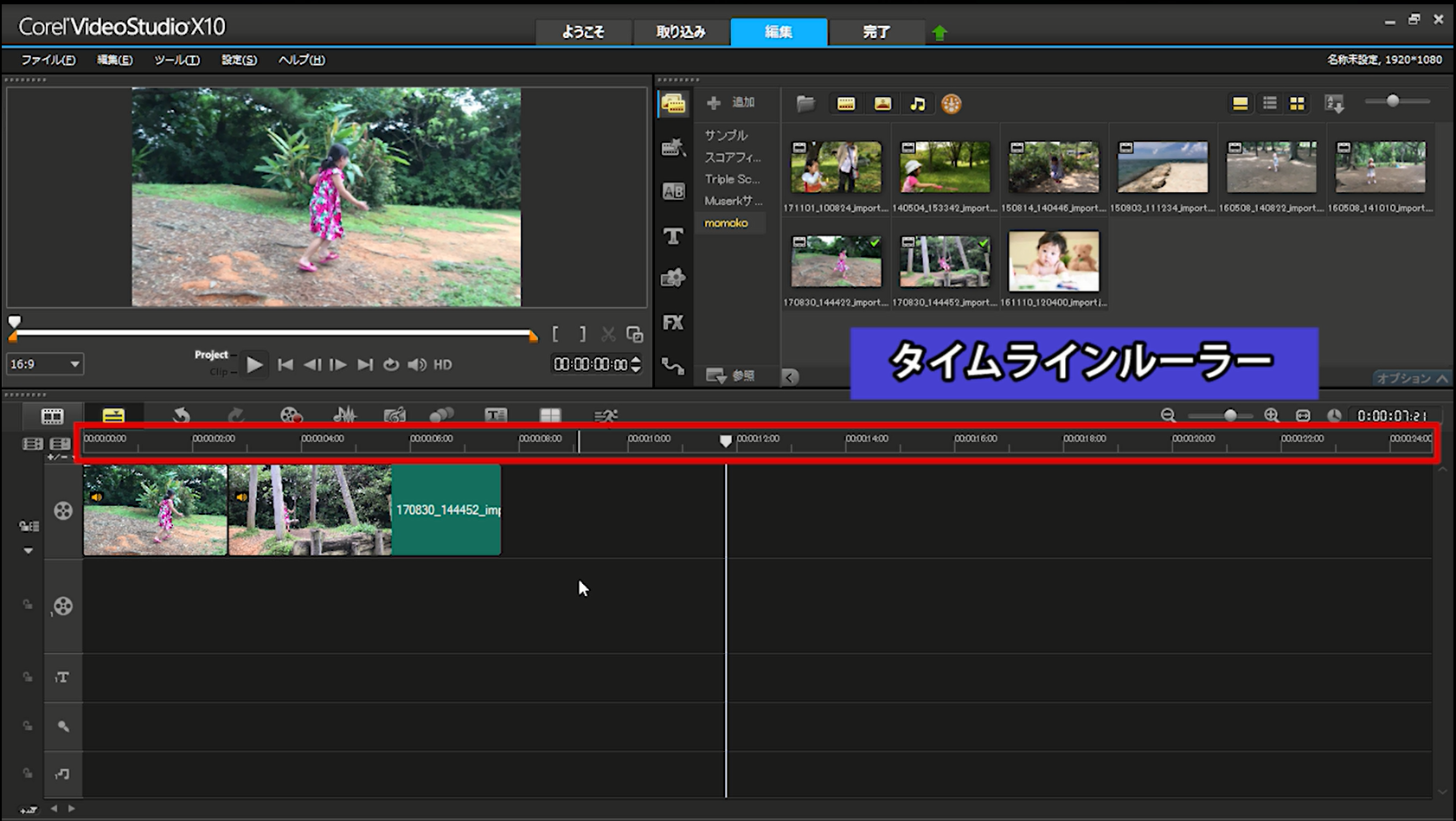Select the baby photo thumbnail 161110_120400
The height and width of the screenshot is (821, 1456).
coord(1053,261)
